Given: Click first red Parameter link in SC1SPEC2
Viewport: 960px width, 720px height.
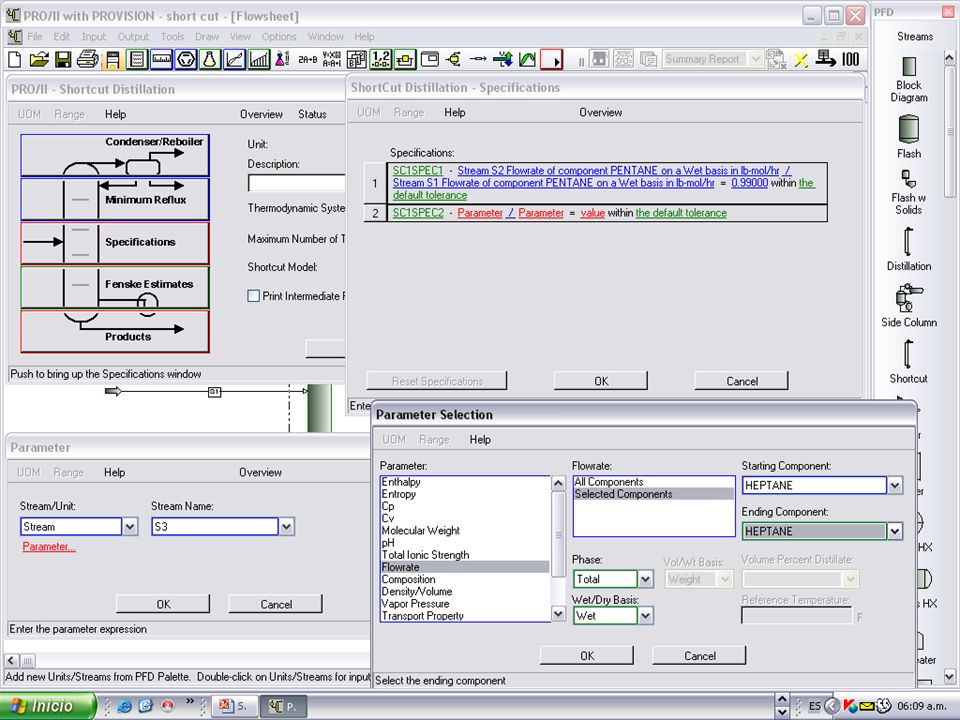Looking at the screenshot, I should pos(479,213).
